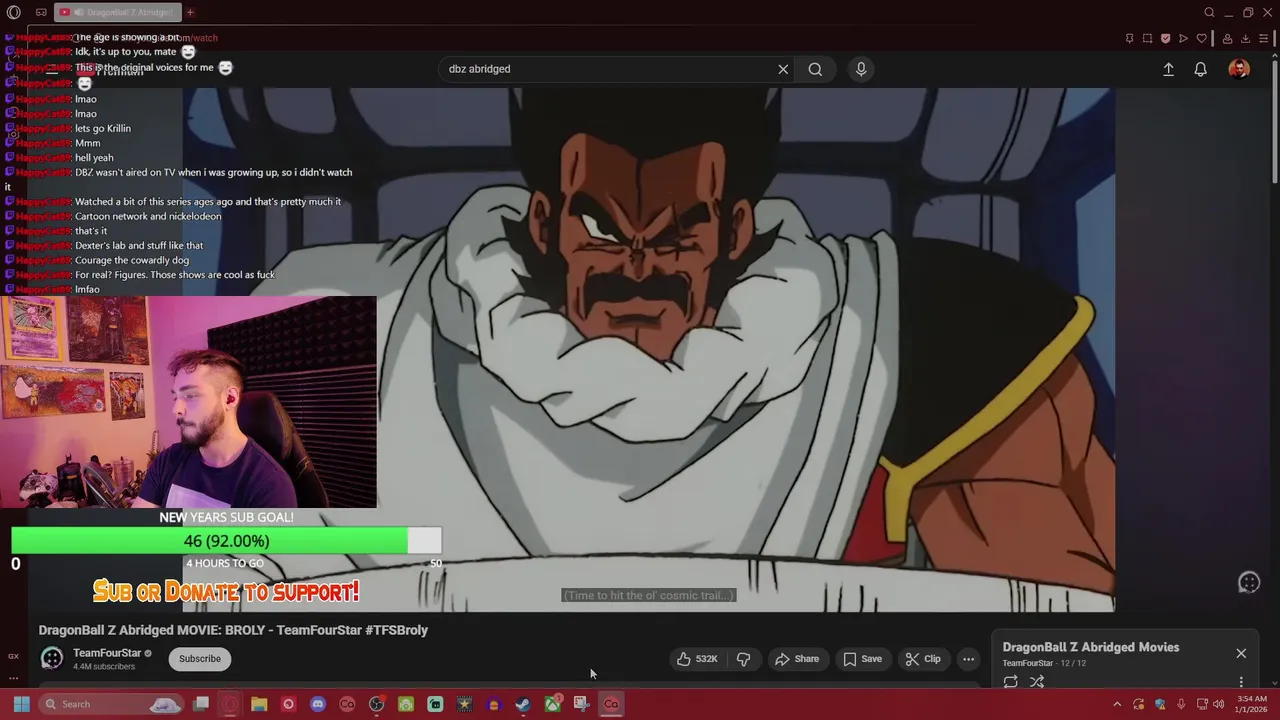
Task: Toggle shuffle playlist
Action: point(1037,682)
